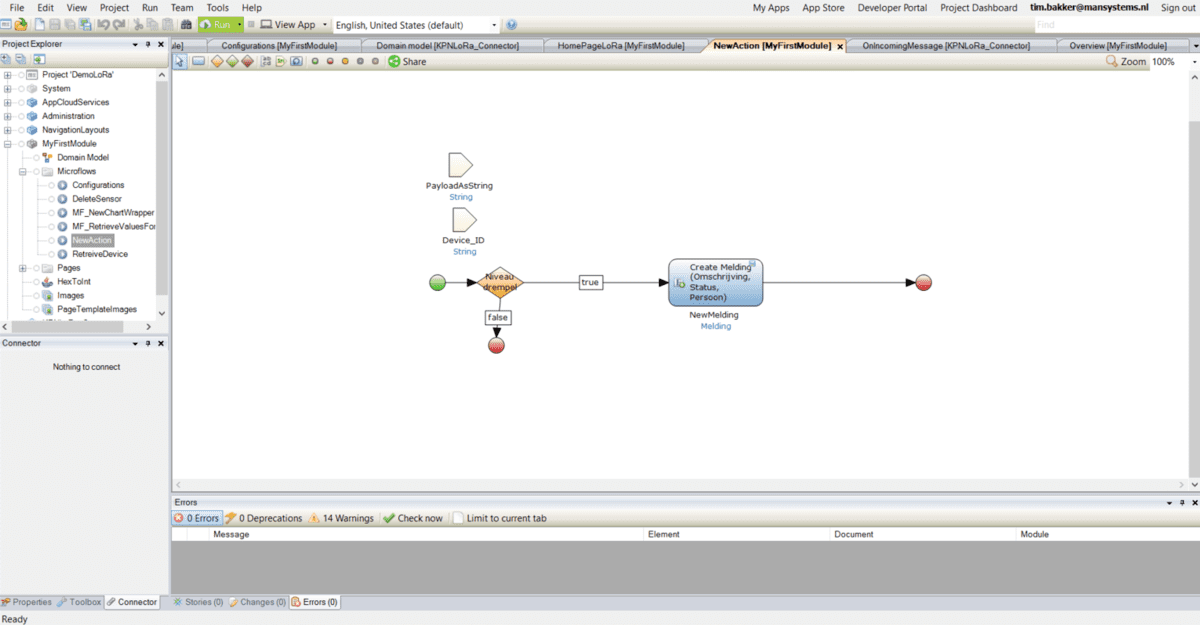Open the Changes (0) tab
The width and height of the screenshot is (1200, 625).
258,602
